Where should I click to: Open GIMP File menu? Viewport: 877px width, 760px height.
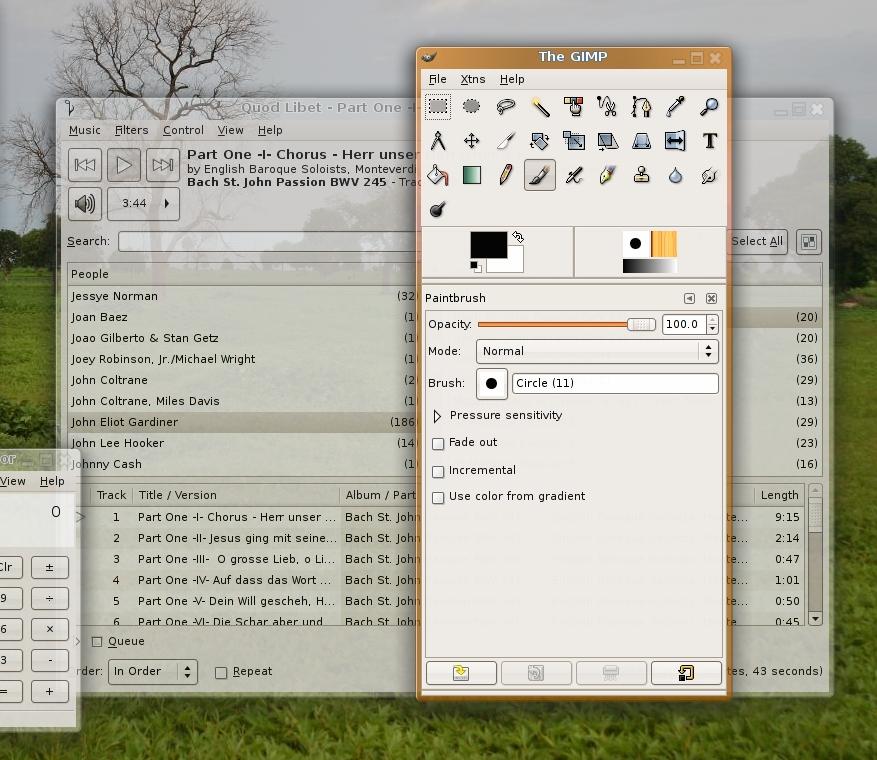click(437, 79)
